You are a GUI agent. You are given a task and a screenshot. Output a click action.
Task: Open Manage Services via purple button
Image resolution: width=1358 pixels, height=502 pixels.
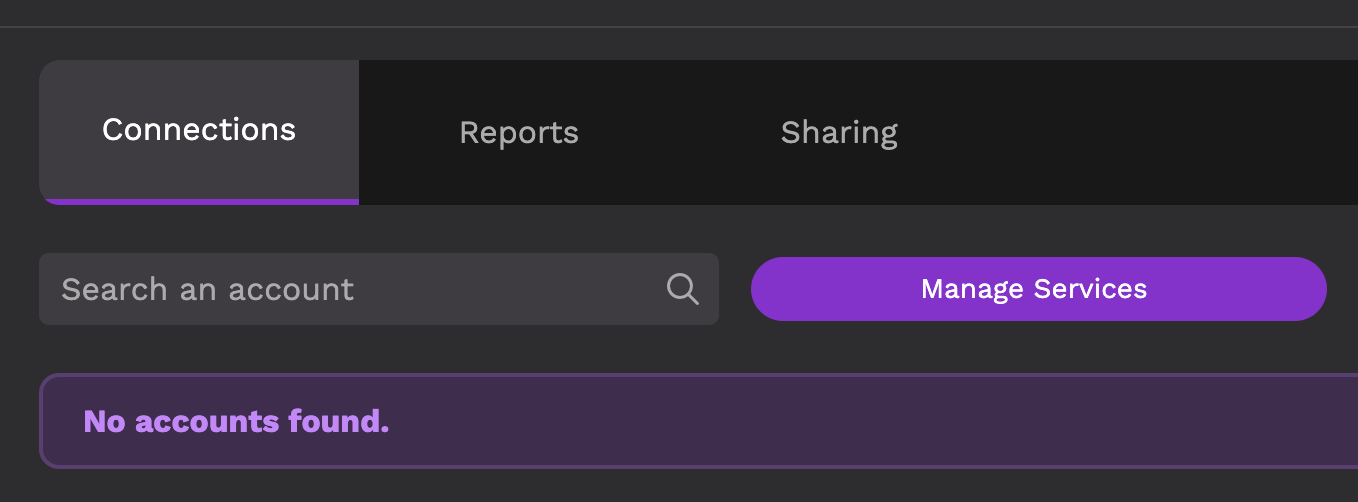1038,289
